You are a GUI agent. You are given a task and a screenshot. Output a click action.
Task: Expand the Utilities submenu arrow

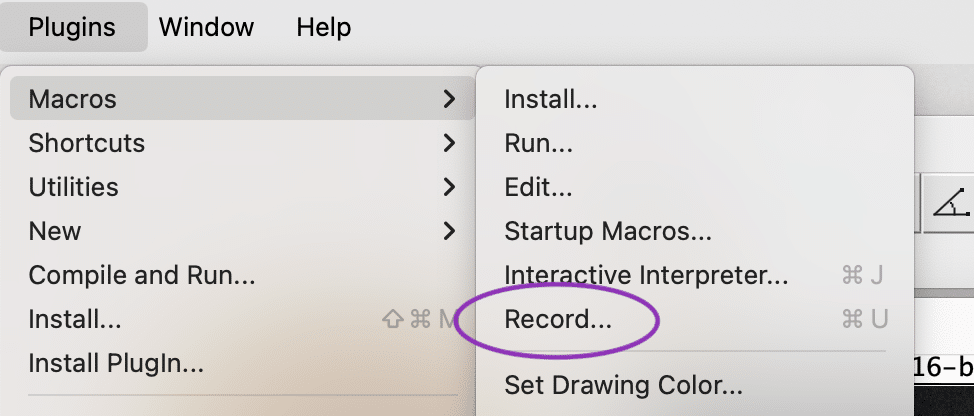pyautogui.click(x=449, y=187)
